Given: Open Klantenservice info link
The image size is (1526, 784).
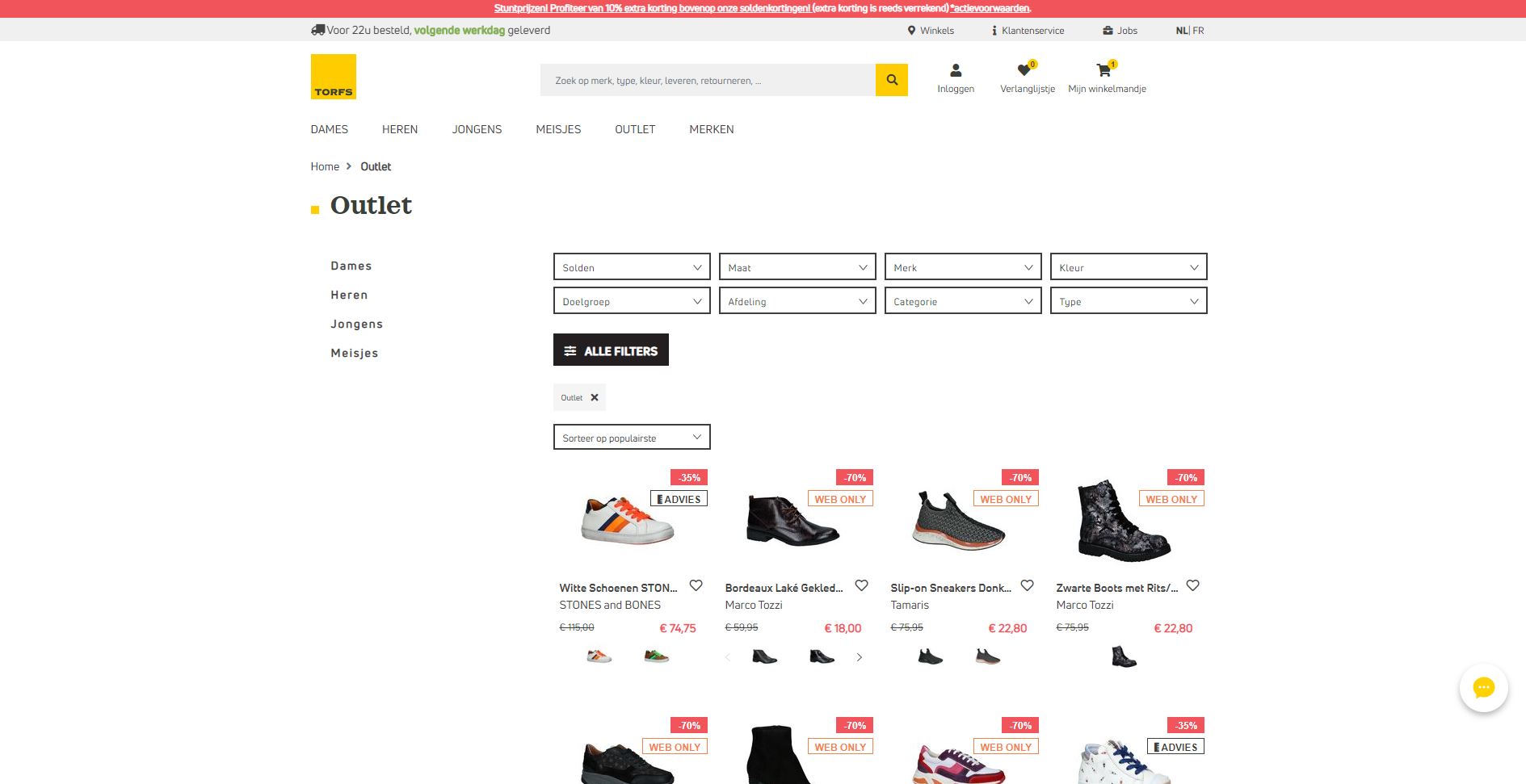Looking at the screenshot, I should click(x=1028, y=31).
